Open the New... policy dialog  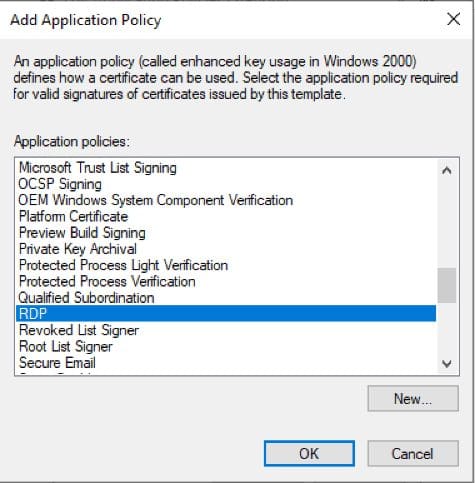413,399
